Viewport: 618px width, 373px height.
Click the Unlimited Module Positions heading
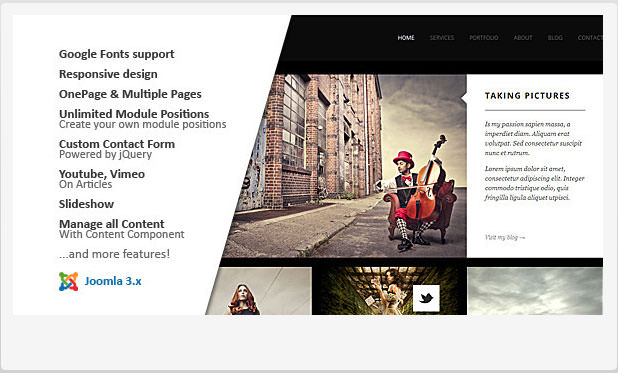[134, 114]
